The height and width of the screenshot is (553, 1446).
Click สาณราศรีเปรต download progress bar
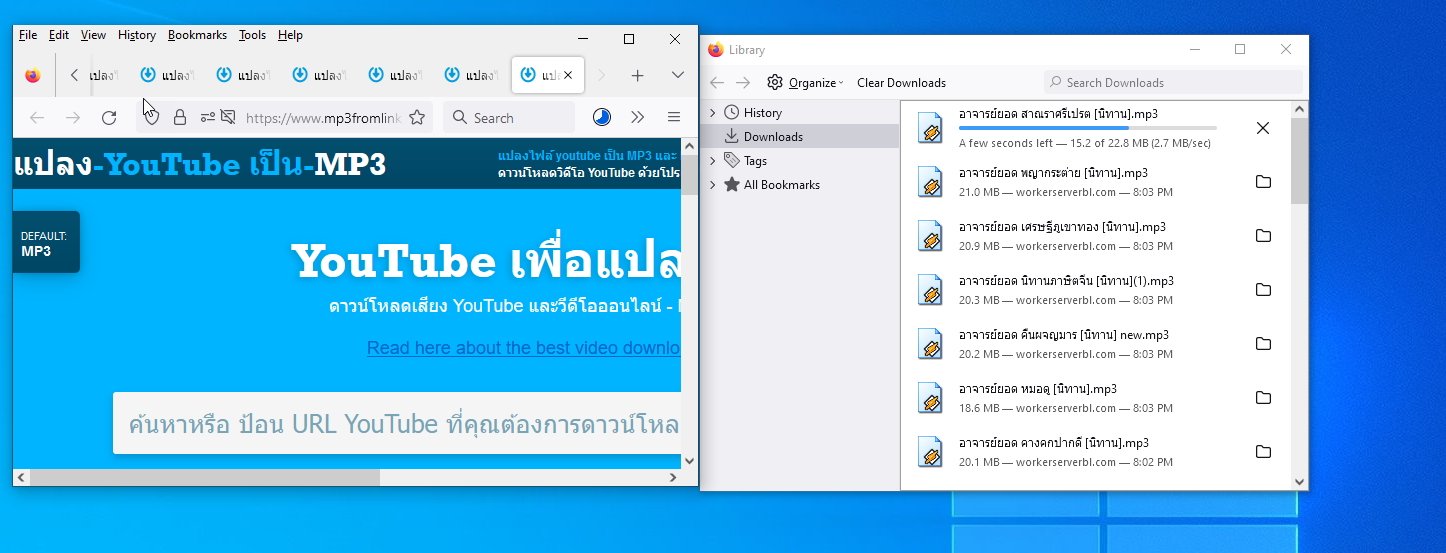[1088, 128]
